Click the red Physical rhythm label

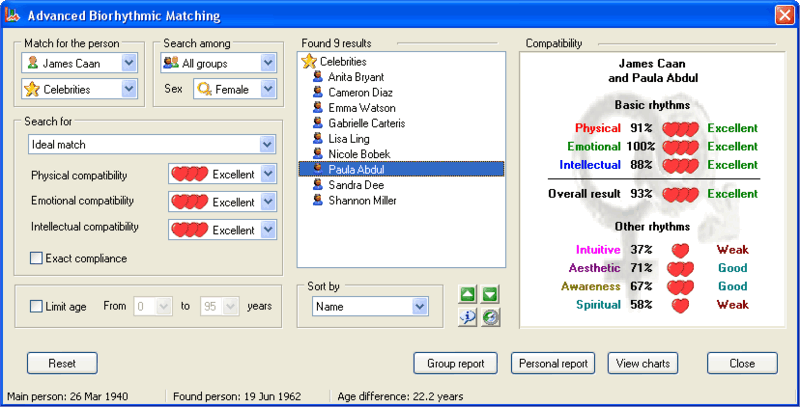(597, 128)
